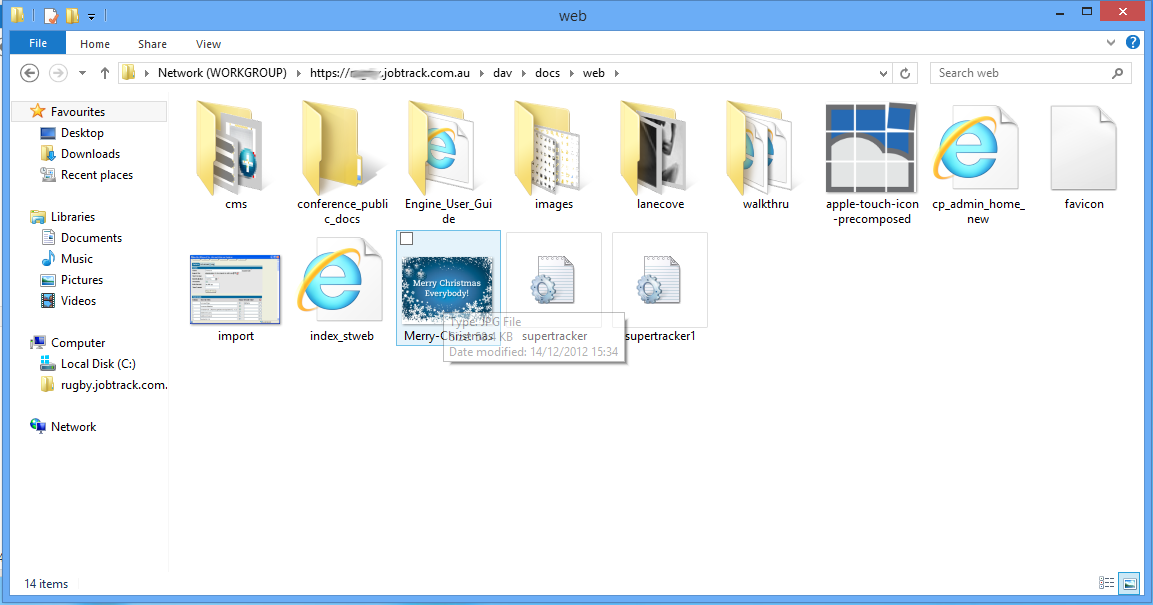The height and width of the screenshot is (605, 1153).
Task: Click the refresh icon beside the address bar
Action: [906, 72]
